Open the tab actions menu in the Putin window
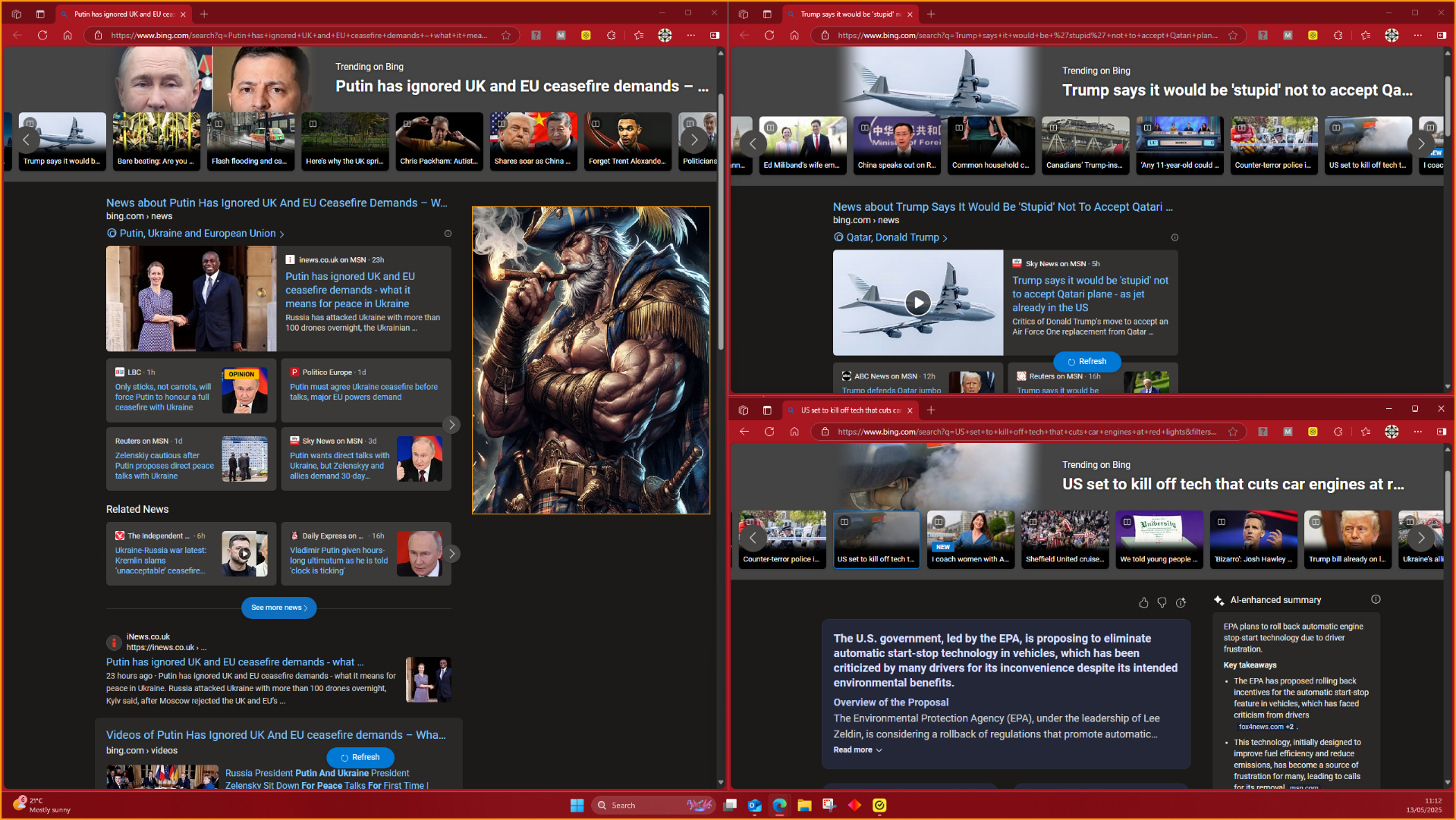The height and width of the screenshot is (820, 1456). pyautogui.click(x=40, y=14)
